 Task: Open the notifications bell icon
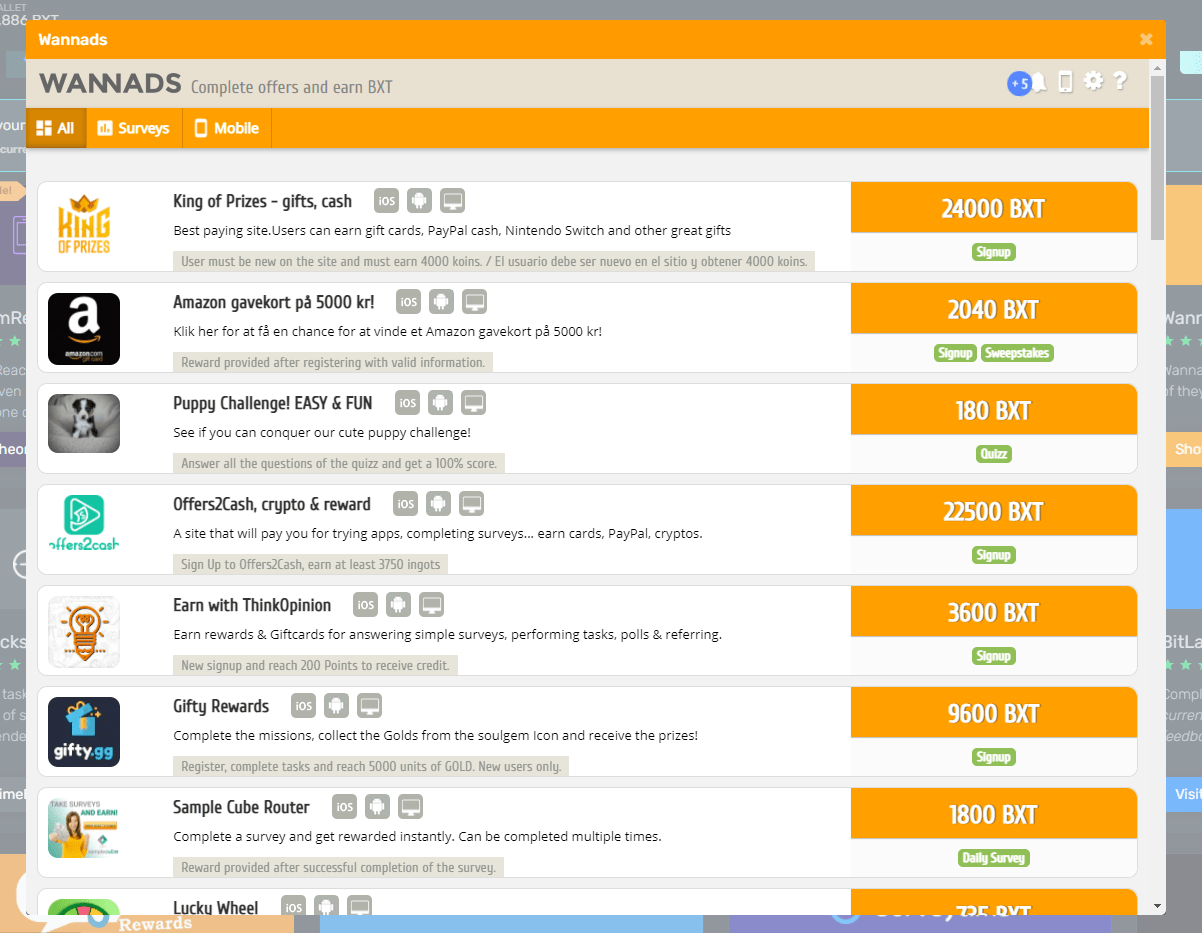coord(1040,82)
